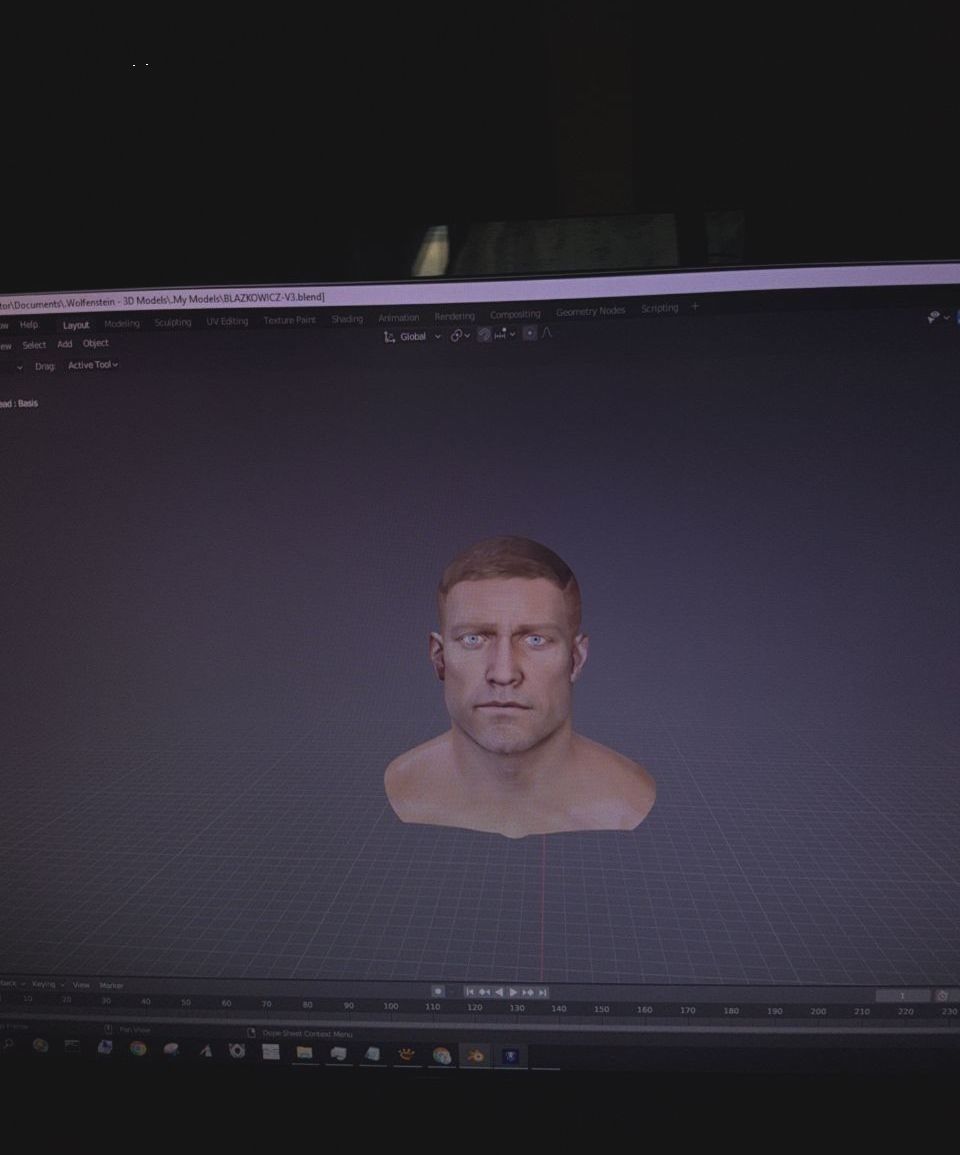Add a new workspace with plus button

695,306
